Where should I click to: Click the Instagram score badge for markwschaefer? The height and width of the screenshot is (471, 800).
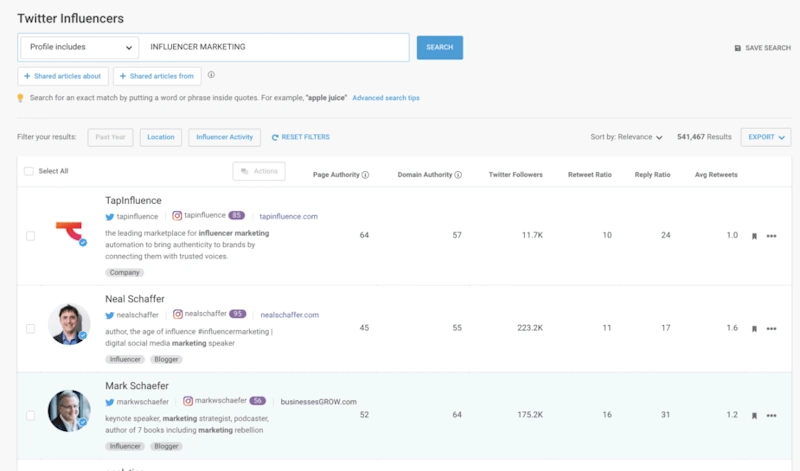click(258, 401)
